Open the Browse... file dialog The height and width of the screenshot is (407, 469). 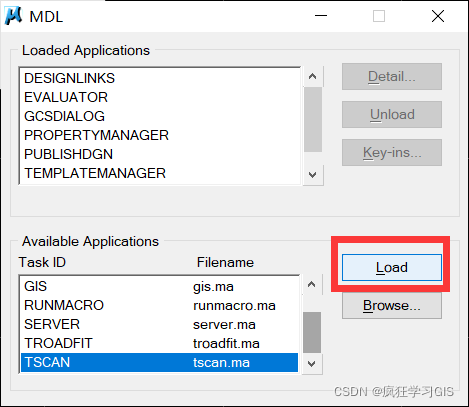coord(392,305)
